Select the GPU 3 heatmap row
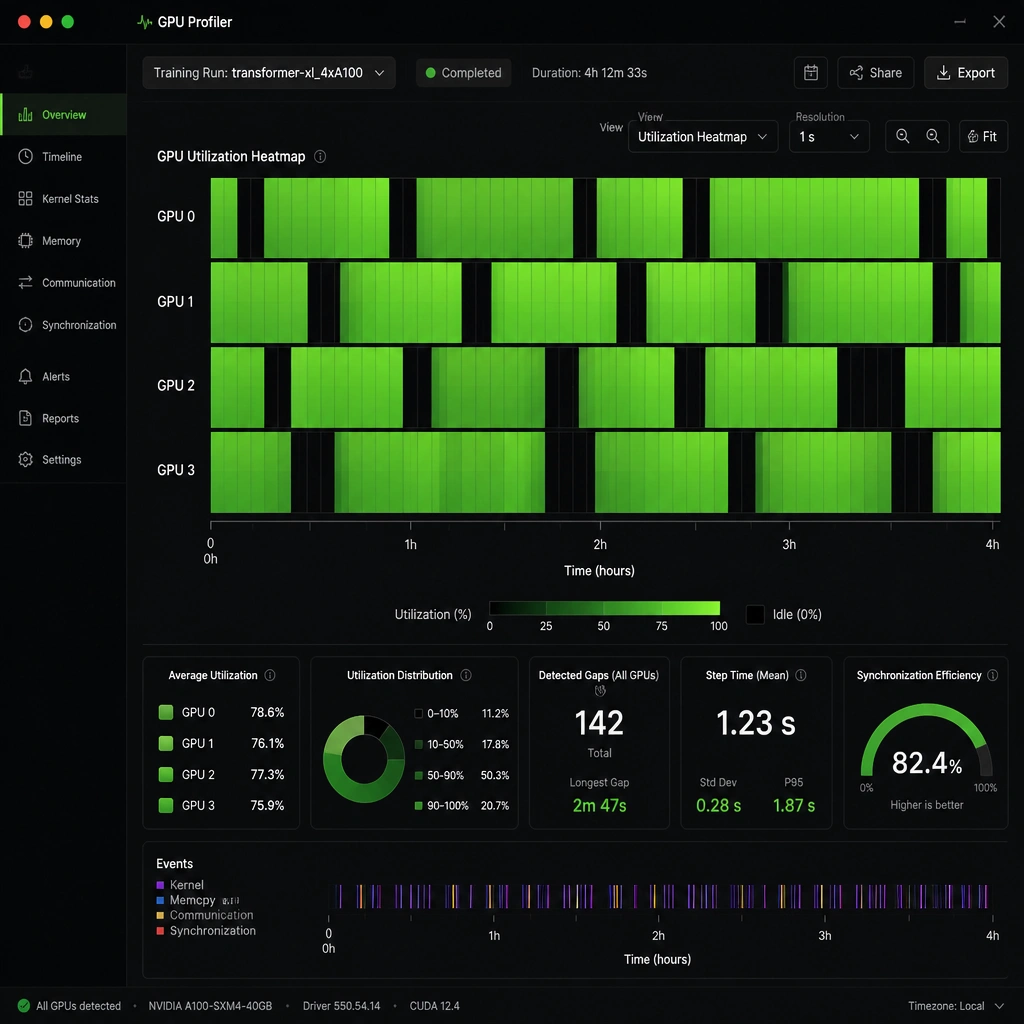Image resolution: width=1024 pixels, height=1024 pixels. [x=605, y=472]
